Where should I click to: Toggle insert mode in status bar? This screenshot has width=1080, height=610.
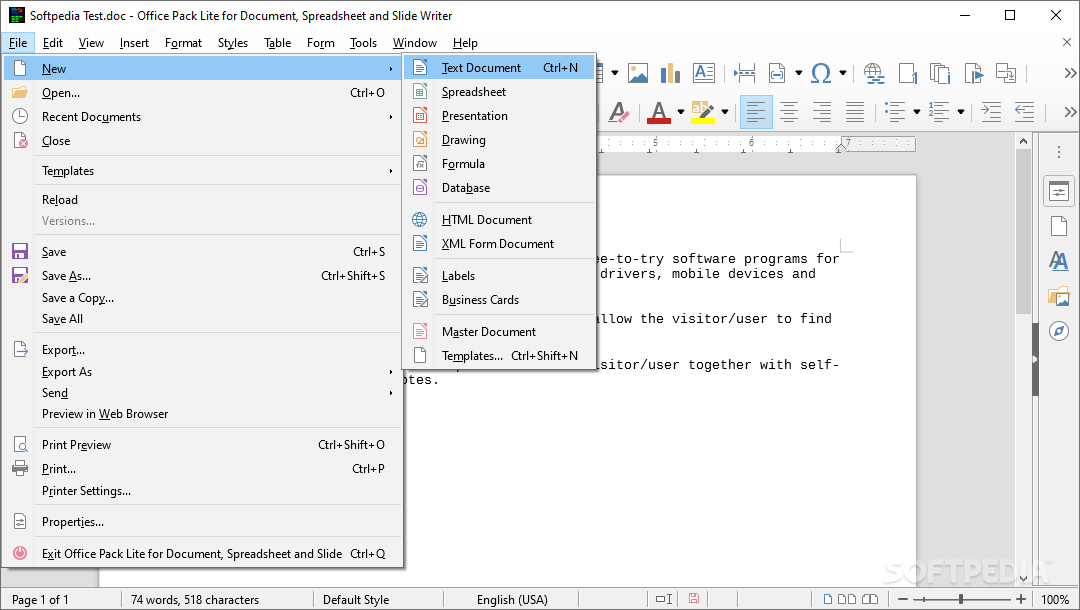664,599
